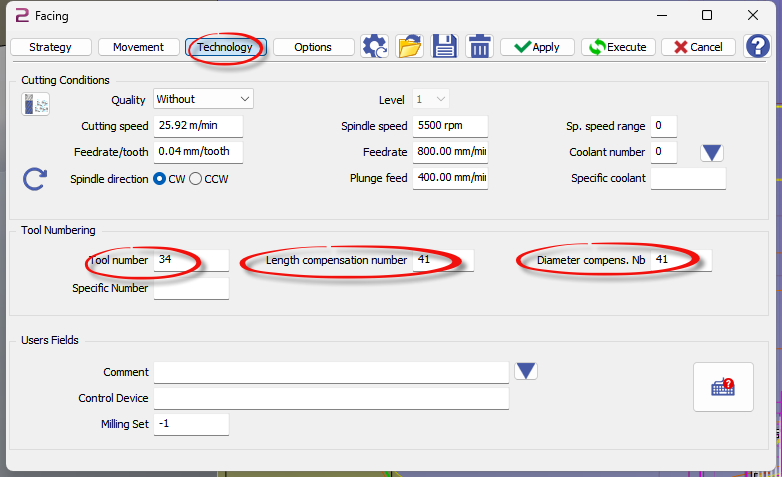The height and width of the screenshot is (477, 782).
Task: Select CCW spindle direction
Action: [x=195, y=179]
